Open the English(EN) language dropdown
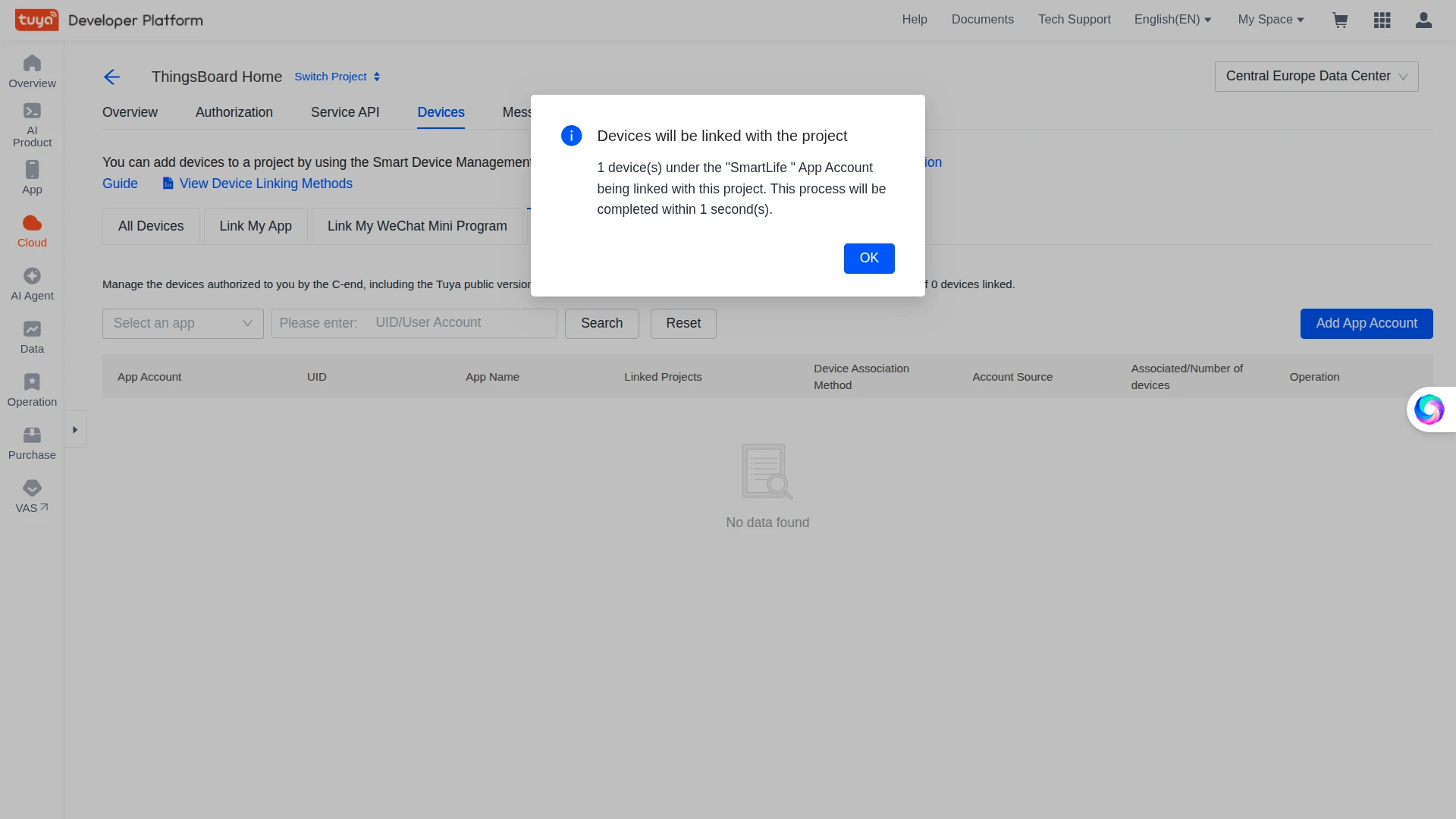Image resolution: width=1456 pixels, height=819 pixels. click(x=1172, y=20)
